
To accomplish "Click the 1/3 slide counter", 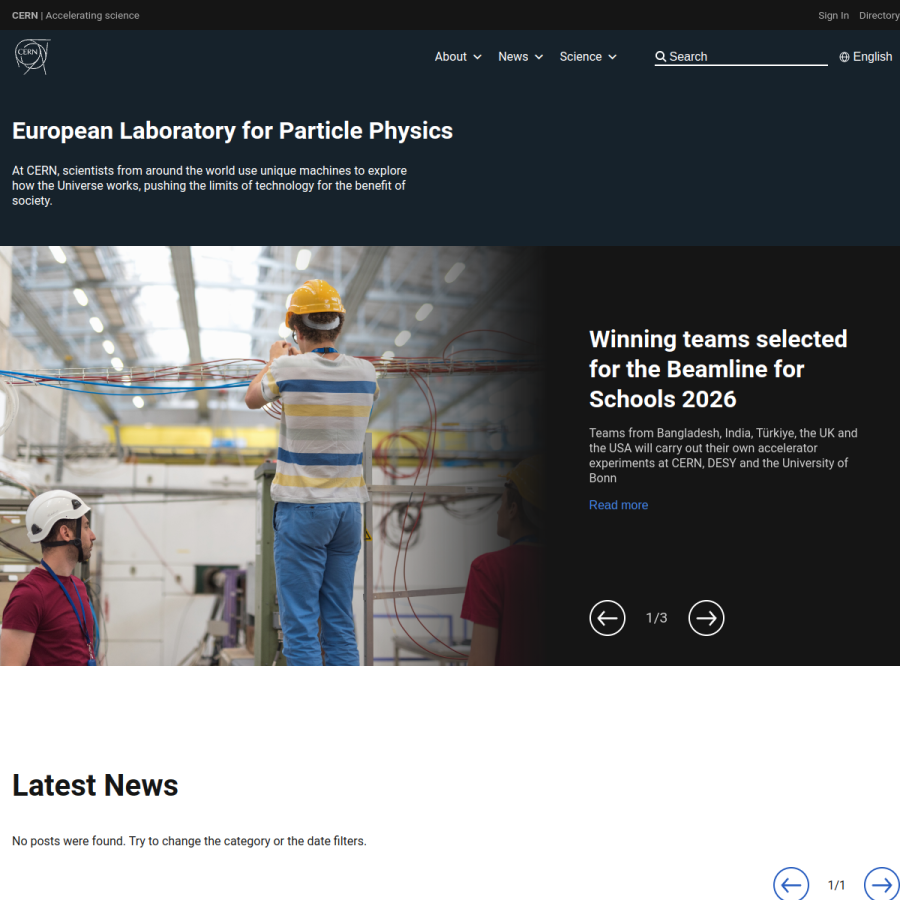I will tap(657, 618).
